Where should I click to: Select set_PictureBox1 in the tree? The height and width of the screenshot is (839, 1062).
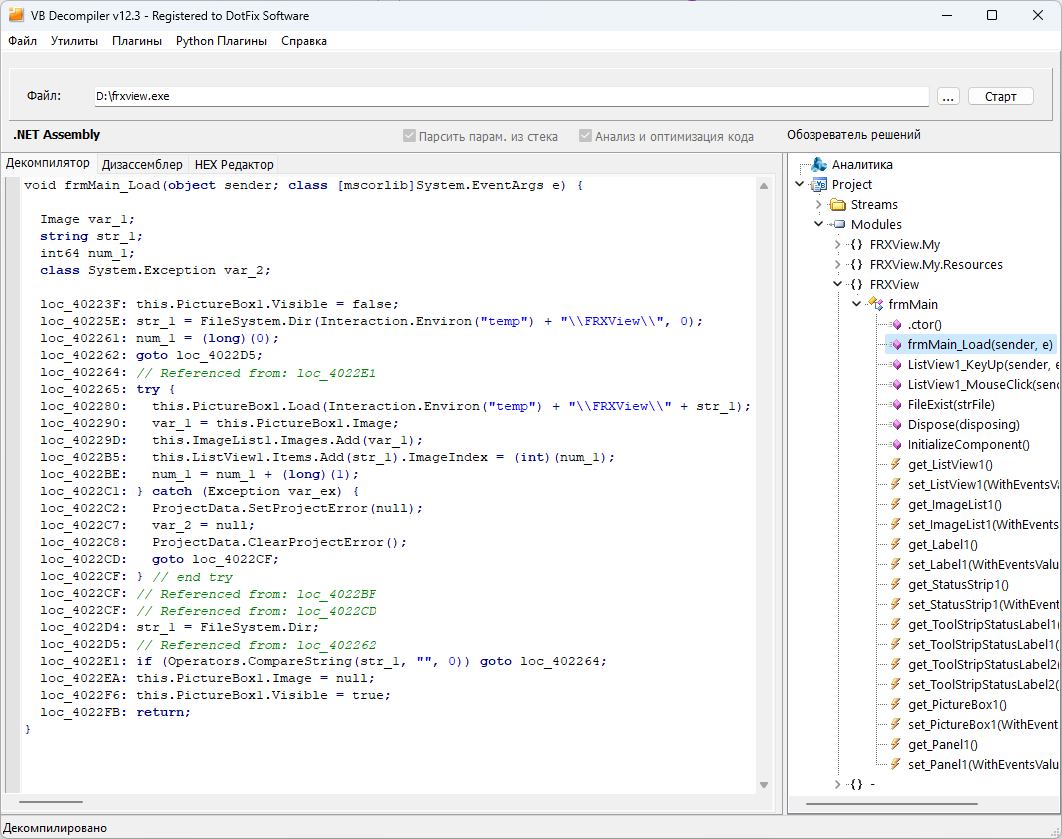(x=983, y=724)
